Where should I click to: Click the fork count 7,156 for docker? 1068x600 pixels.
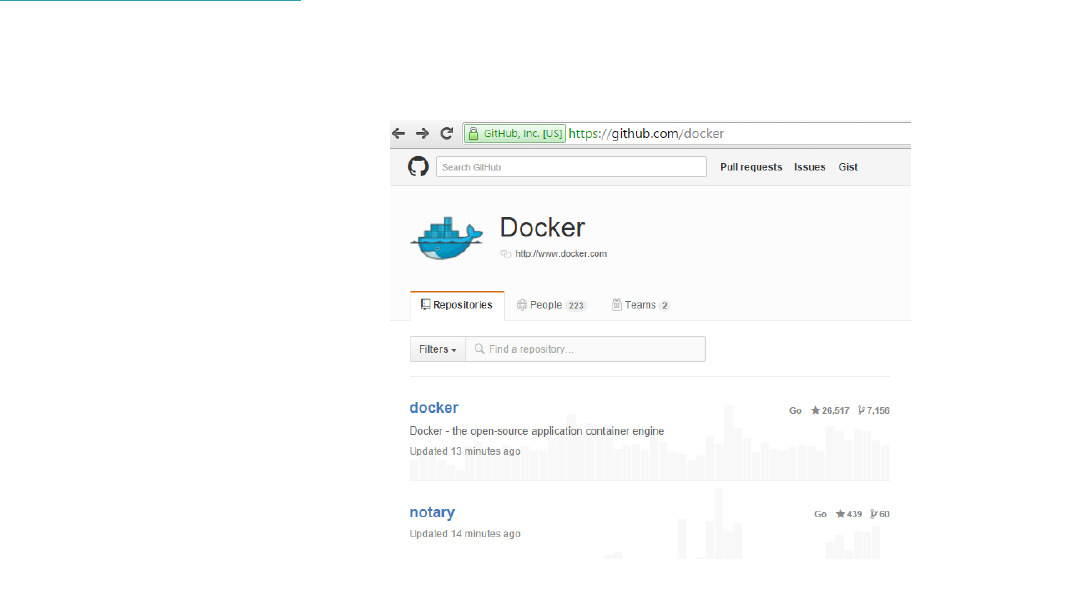874,411
